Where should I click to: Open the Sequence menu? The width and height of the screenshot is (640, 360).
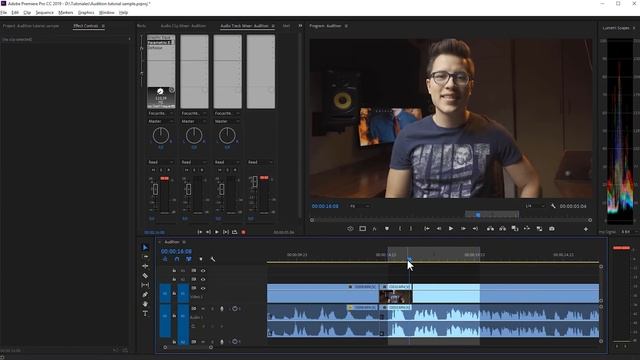[44, 13]
